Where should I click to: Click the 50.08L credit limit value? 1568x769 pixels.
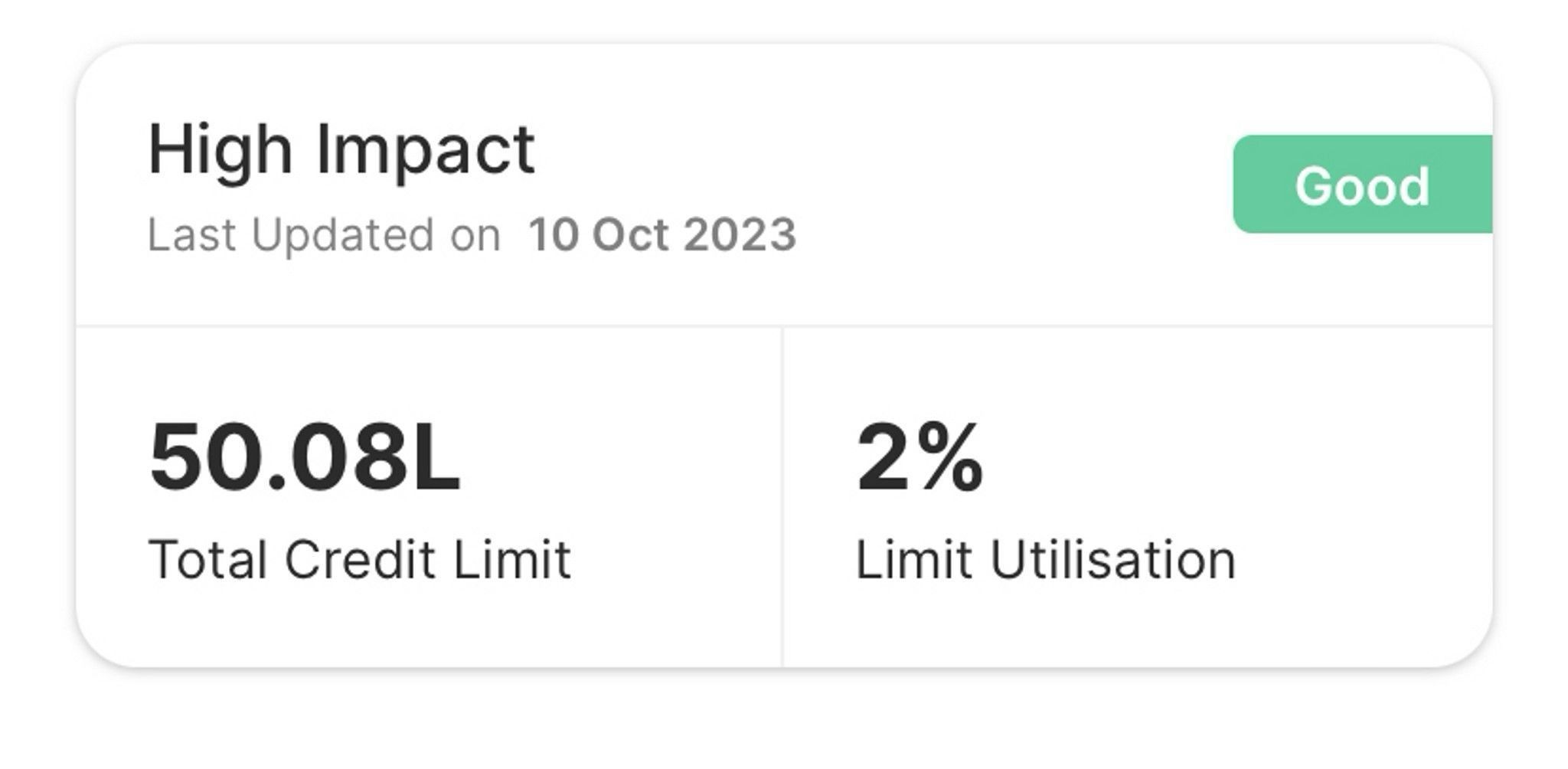pos(305,457)
